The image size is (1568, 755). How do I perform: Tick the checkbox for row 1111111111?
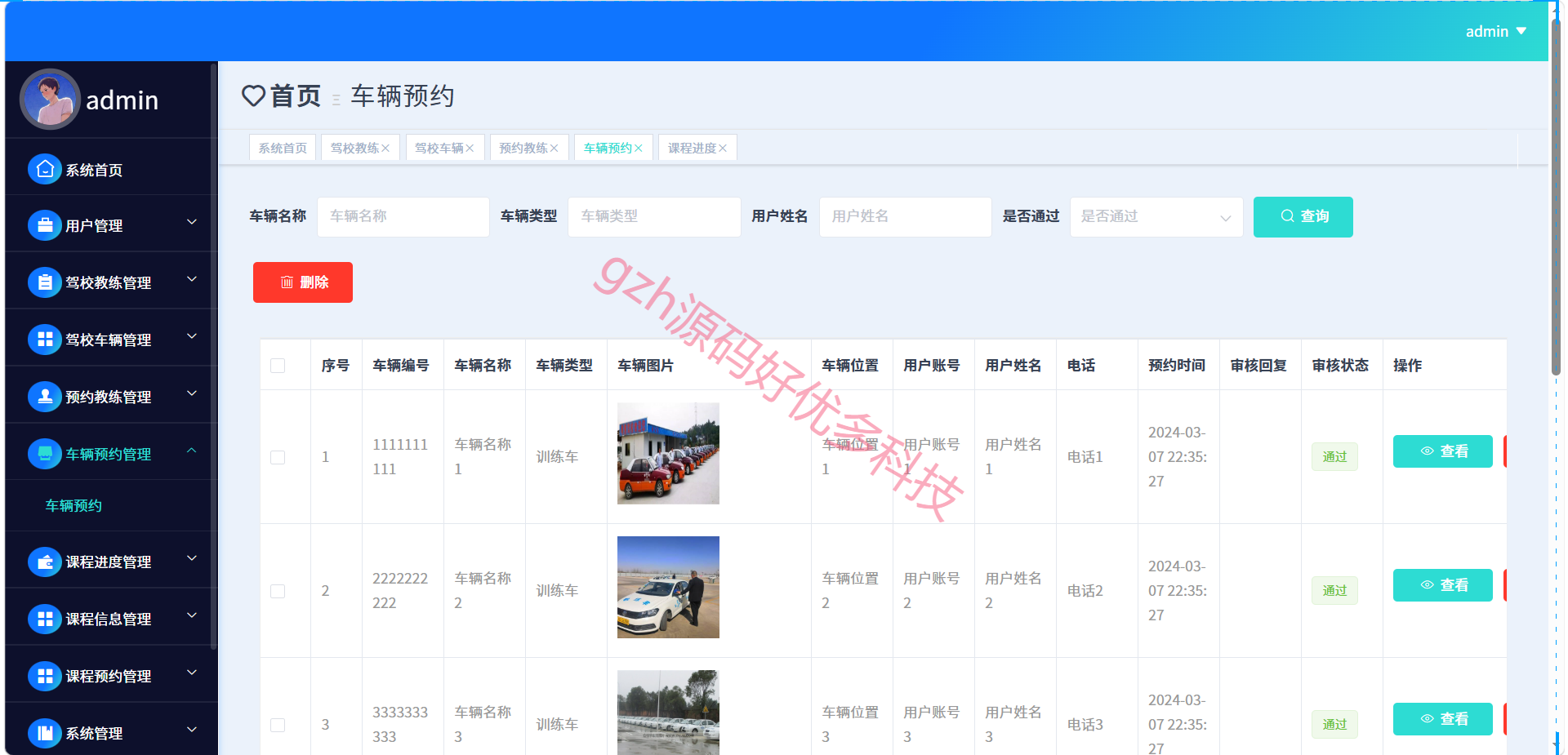278,457
